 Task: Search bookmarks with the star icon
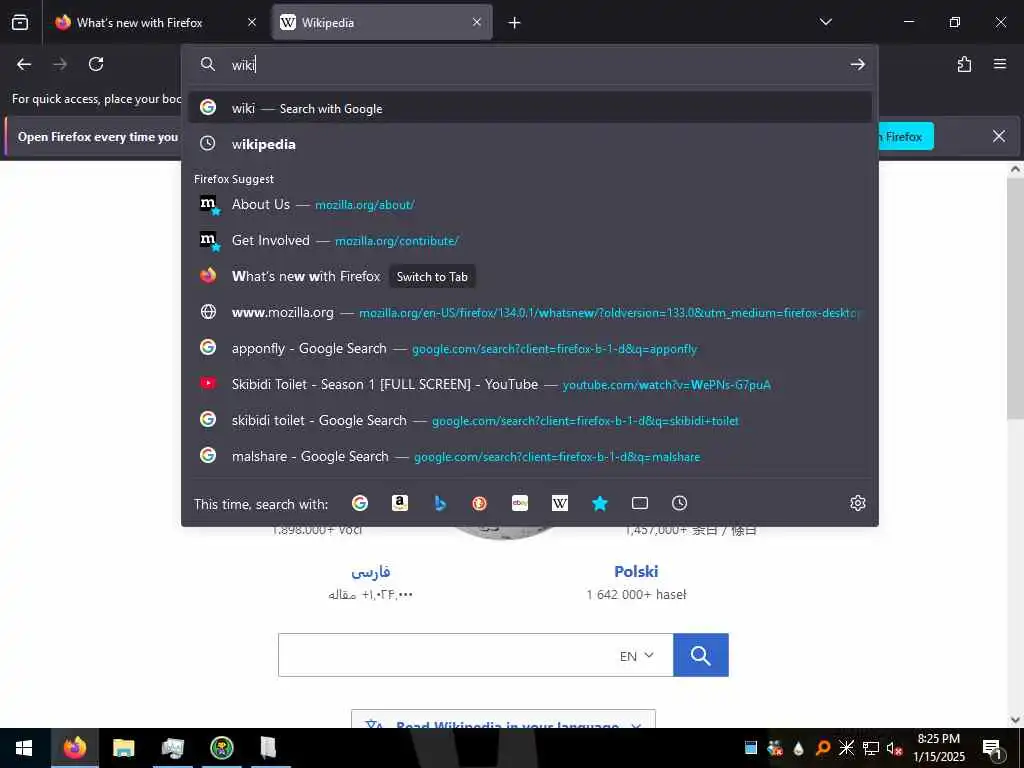coord(600,503)
